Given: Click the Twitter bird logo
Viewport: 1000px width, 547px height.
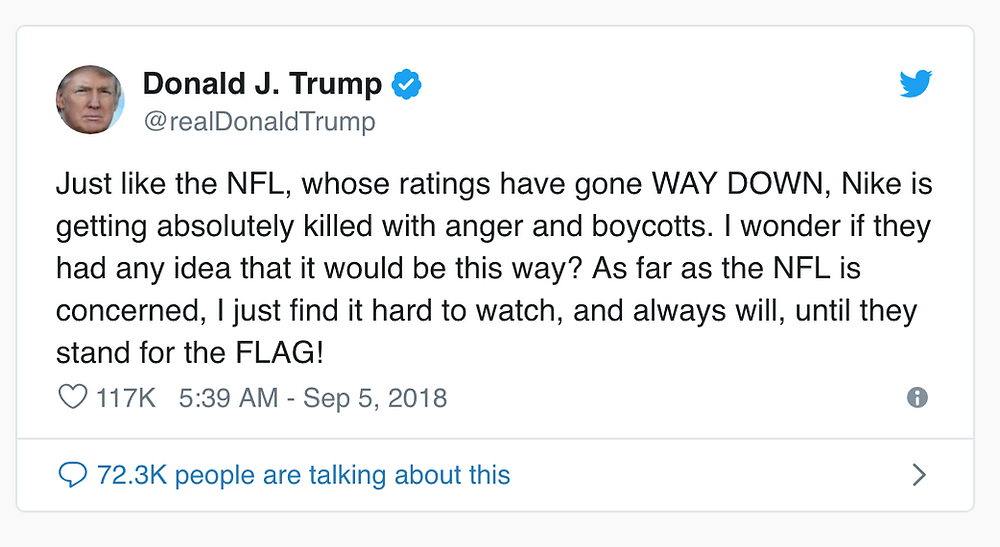Looking at the screenshot, I should 916,84.
